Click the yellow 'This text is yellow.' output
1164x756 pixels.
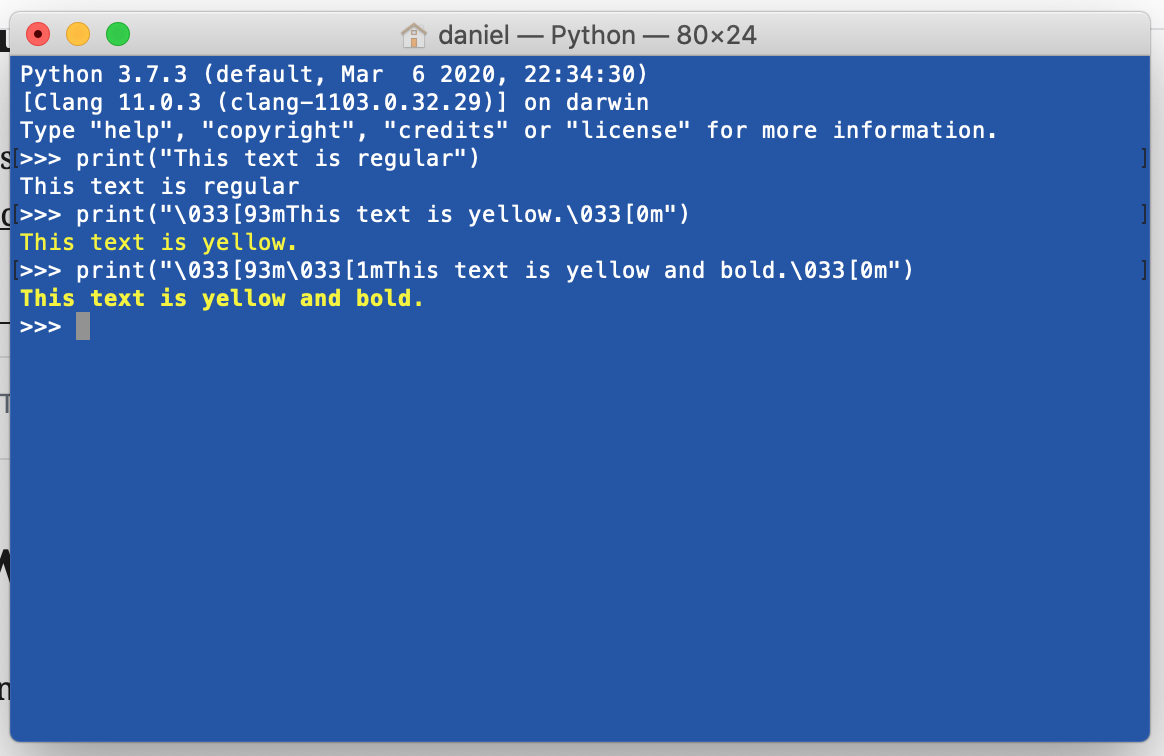pyautogui.click(x=159, y=243)
